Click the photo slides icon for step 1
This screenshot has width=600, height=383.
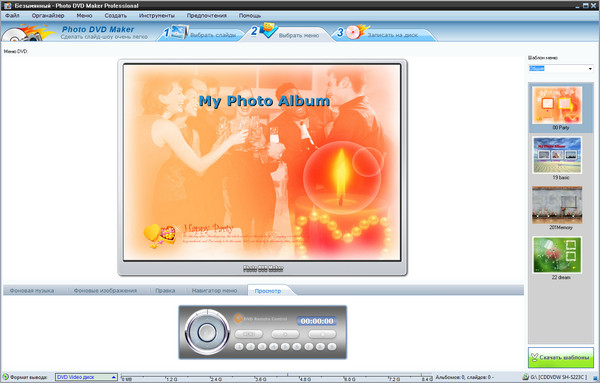[x=179, y=32]
